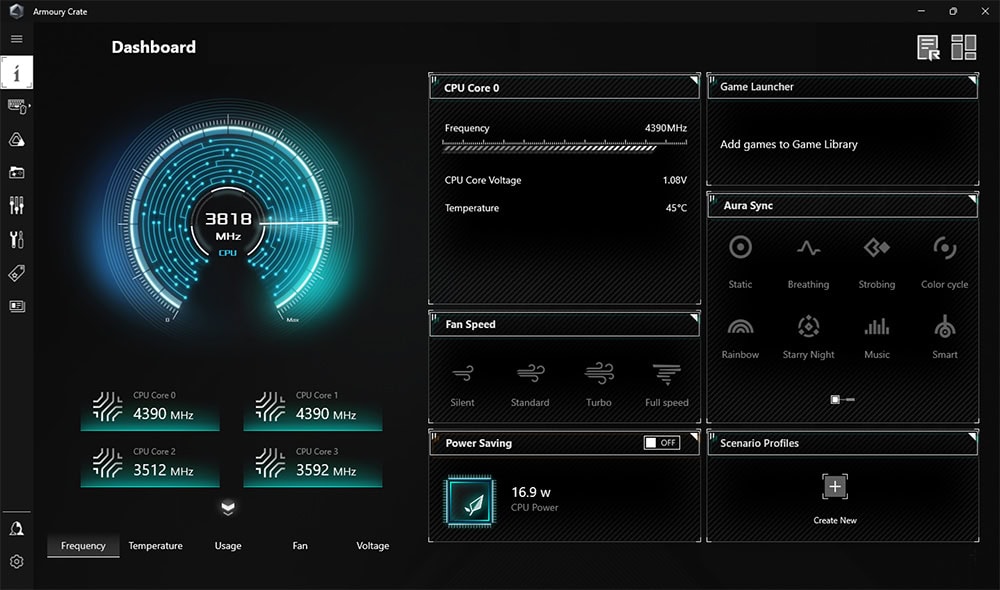Enable the Power Saving toggle
Screen dimensions: 1000x590
click(x=662, y=443)
